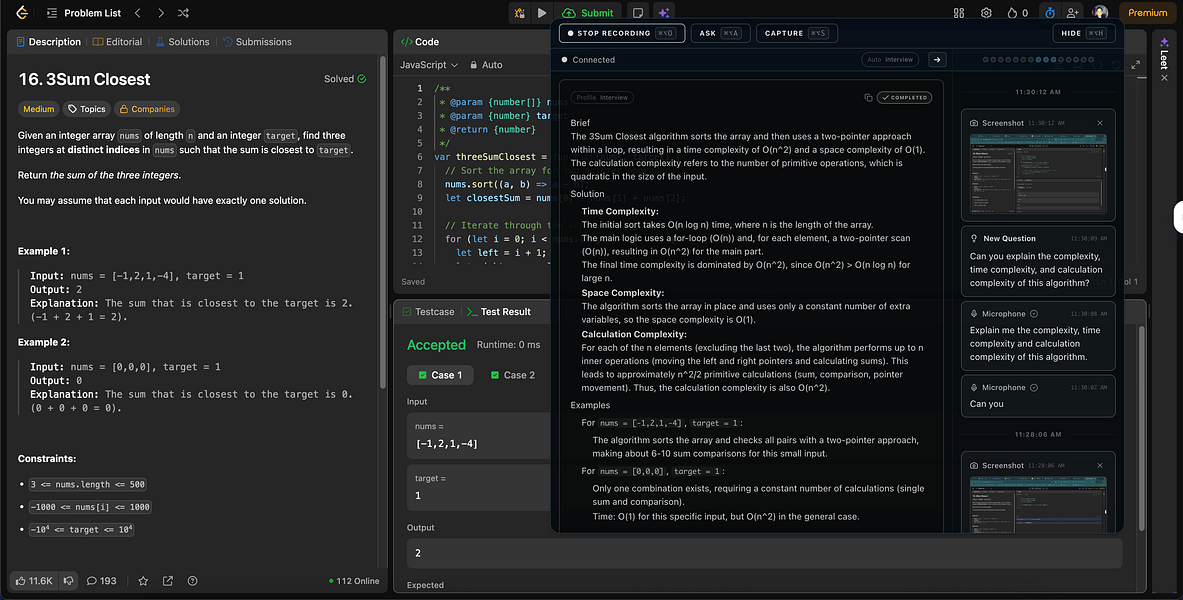Switch to the Testcase tab
Viewport: 1183px width, 600px height.
[x=429, y=312]
